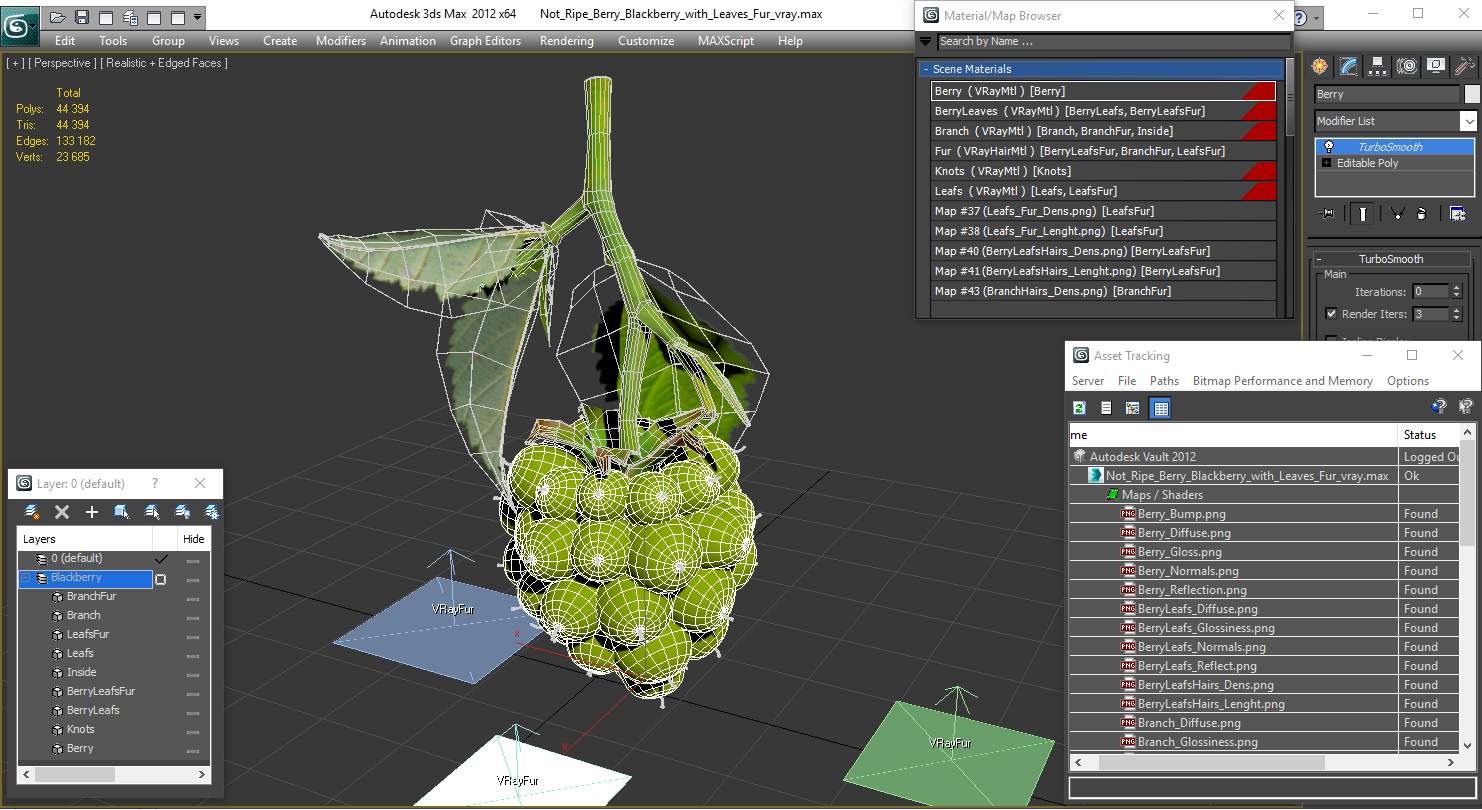This screenshot has width=1482, height=810.
Task: Open Material/Map Browser options arrow
Action: (925, 42)
